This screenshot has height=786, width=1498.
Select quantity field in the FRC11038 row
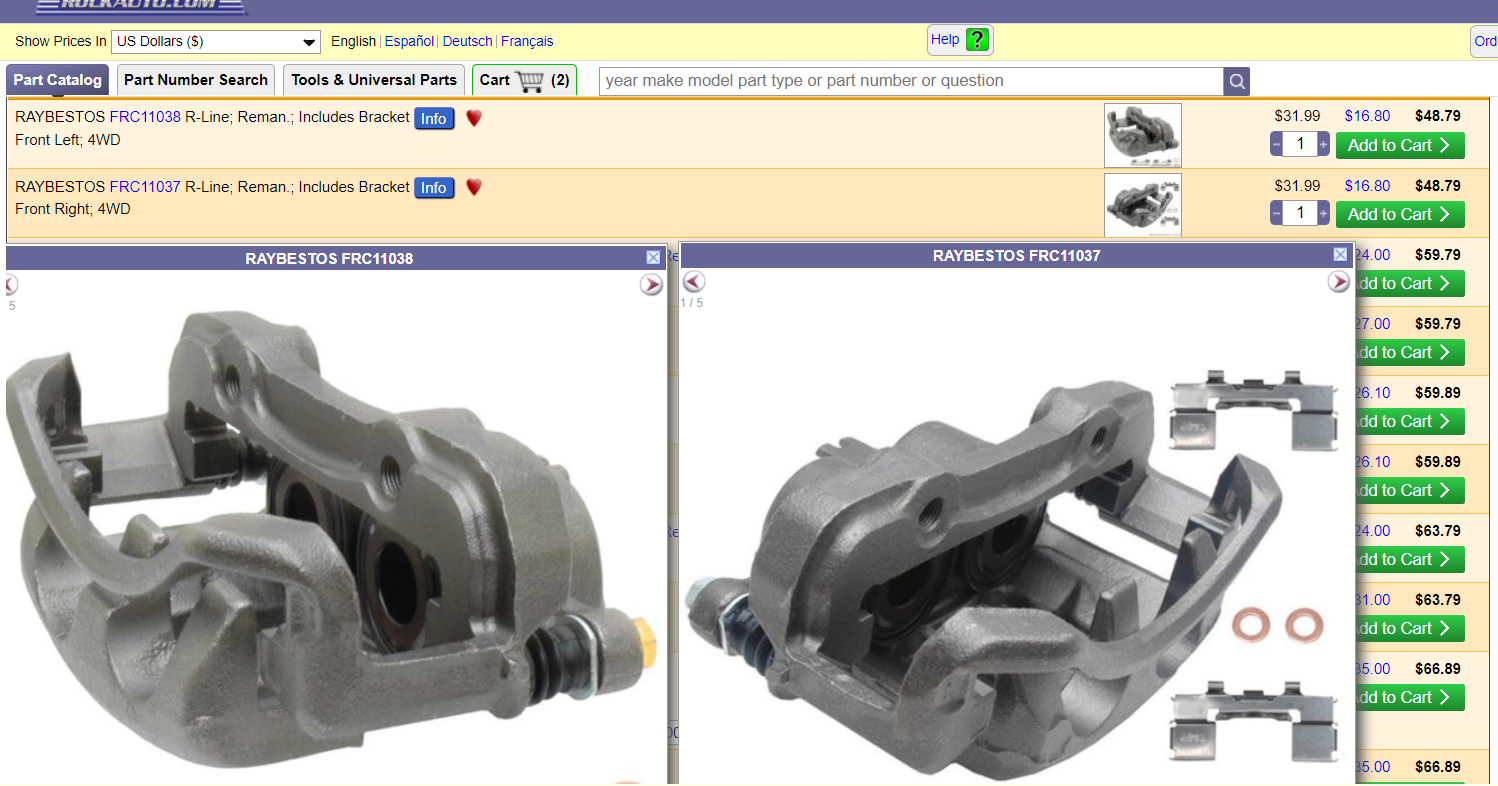point(1300,145)
